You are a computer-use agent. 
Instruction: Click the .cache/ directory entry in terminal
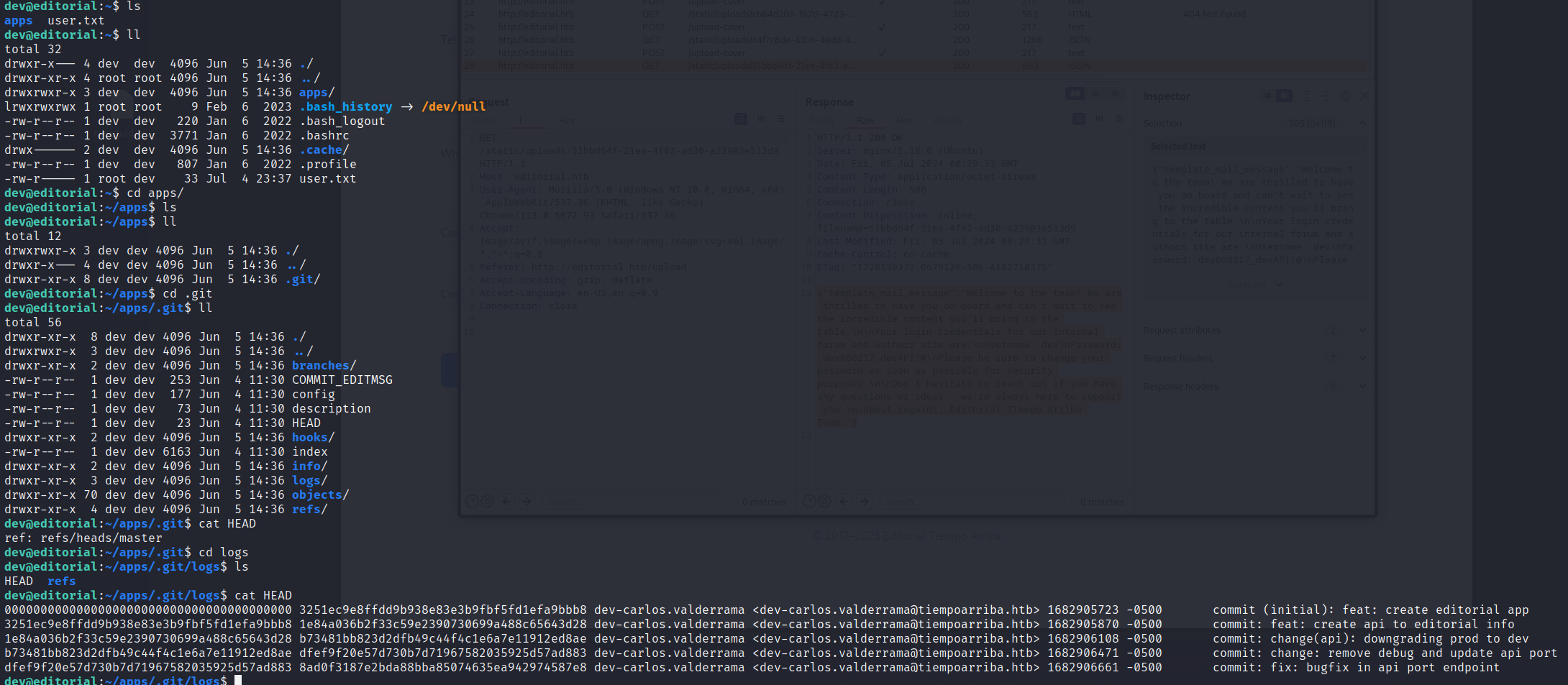324,150
